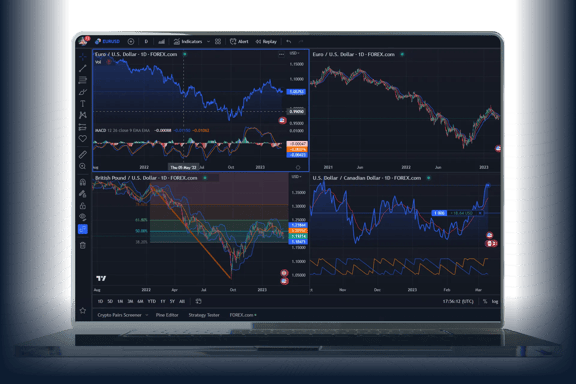Start bar Replay mode
The width and height of the screenshot is (576, 384).
point(266,42)
